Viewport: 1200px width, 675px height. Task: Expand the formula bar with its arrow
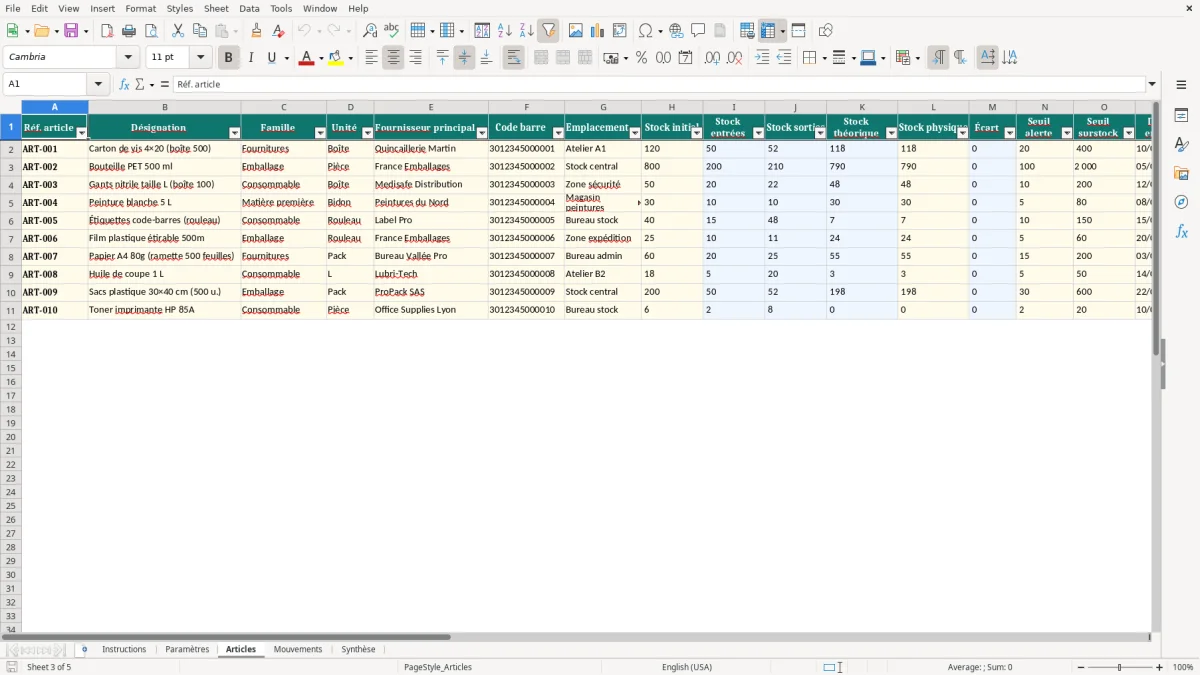click(1152, 85)
